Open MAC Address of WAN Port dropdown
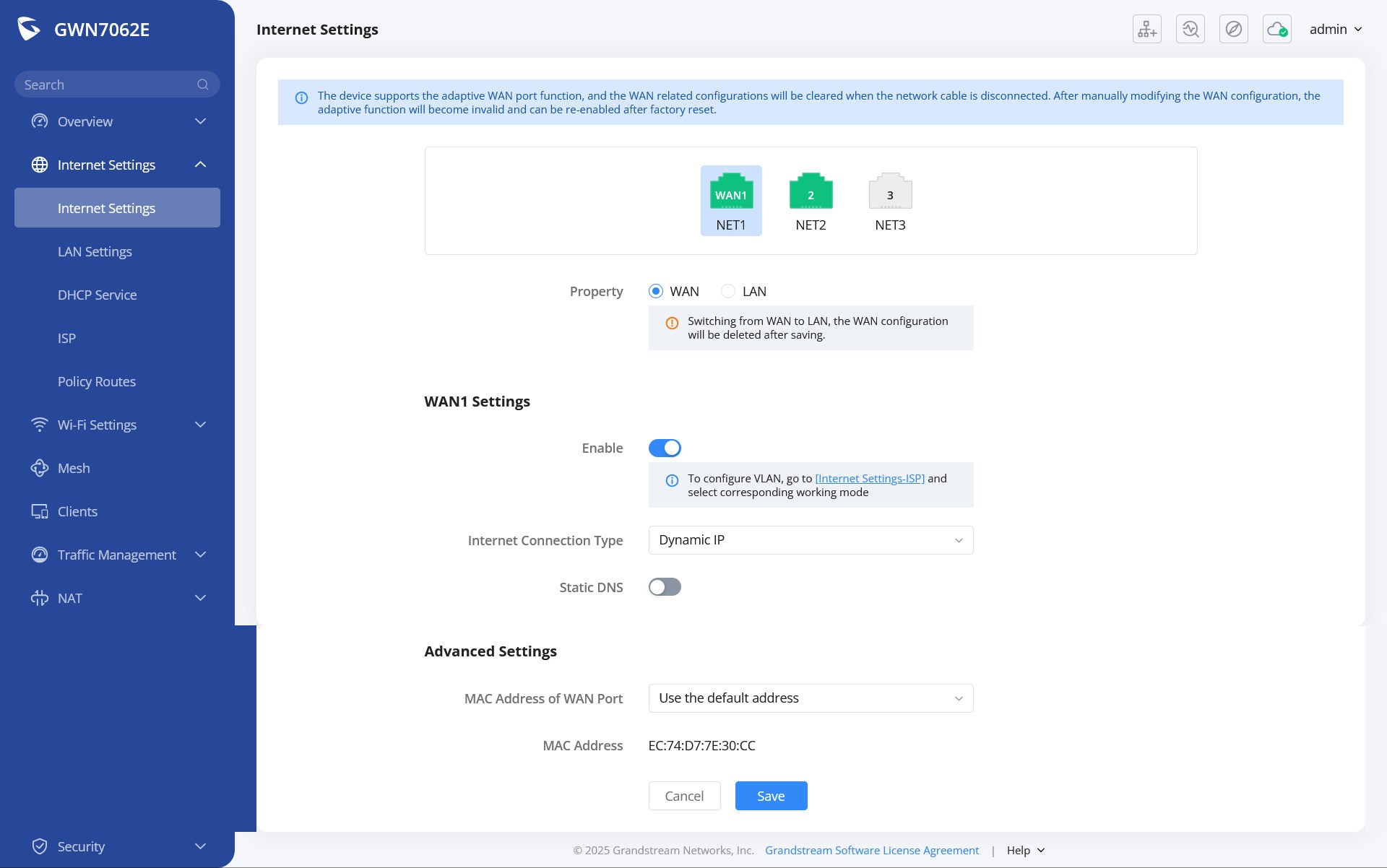This screenshot has width=1387, height=868. click(x=811, y=698)
